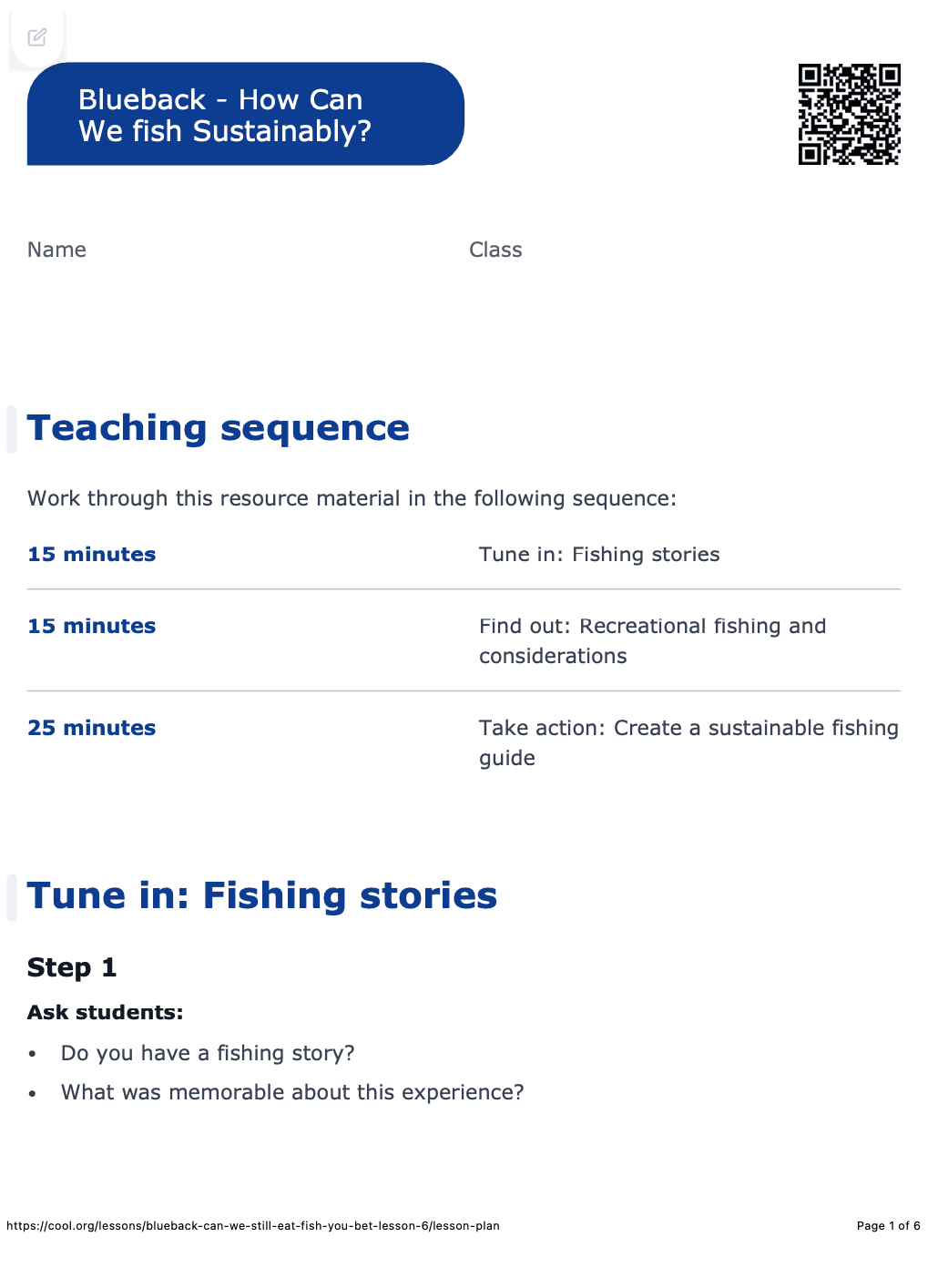This screenshot has width=938, height=1288.
Task: Click the edit pencil icon
Action: pyautogui.click(x=37, y=37)
